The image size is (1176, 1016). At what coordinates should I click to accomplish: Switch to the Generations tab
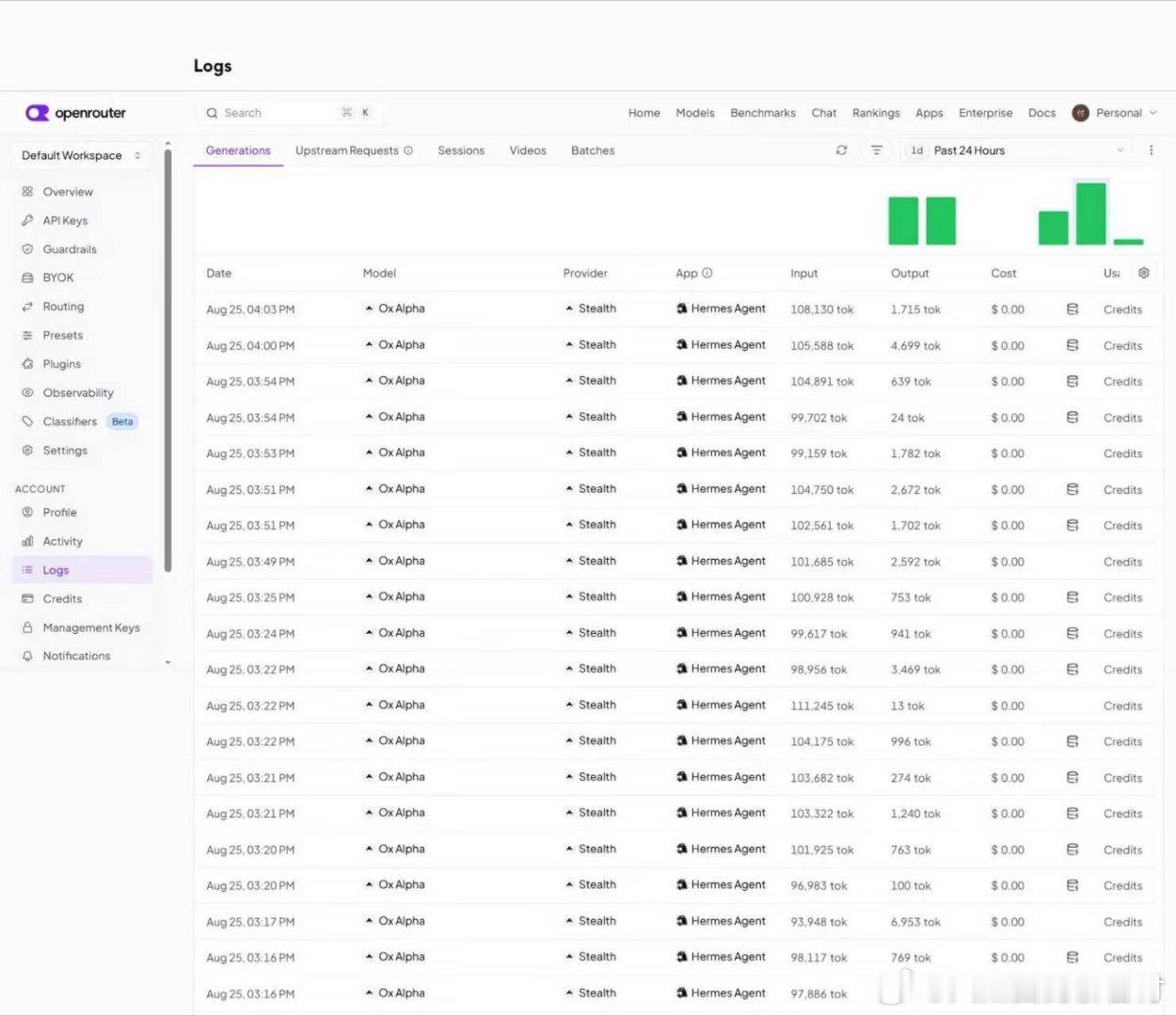pos(238,151)
